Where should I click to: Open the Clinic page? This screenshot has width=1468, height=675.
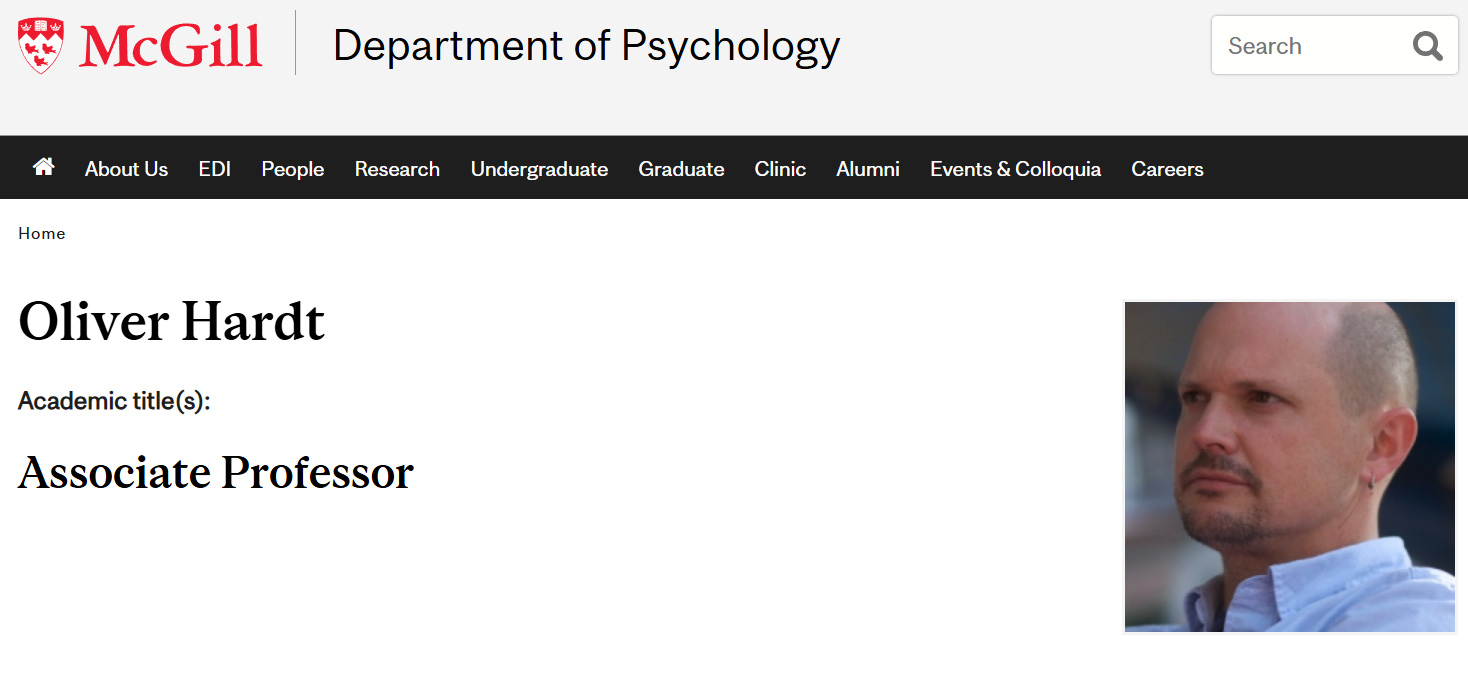[780, 169]
